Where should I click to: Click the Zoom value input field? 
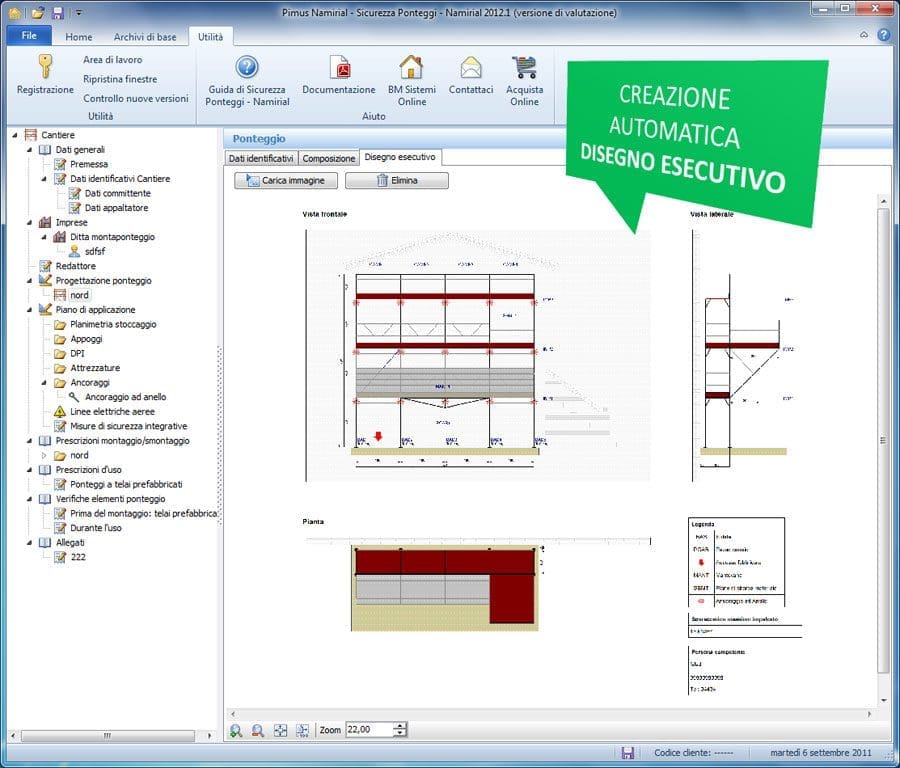(370, 730)
